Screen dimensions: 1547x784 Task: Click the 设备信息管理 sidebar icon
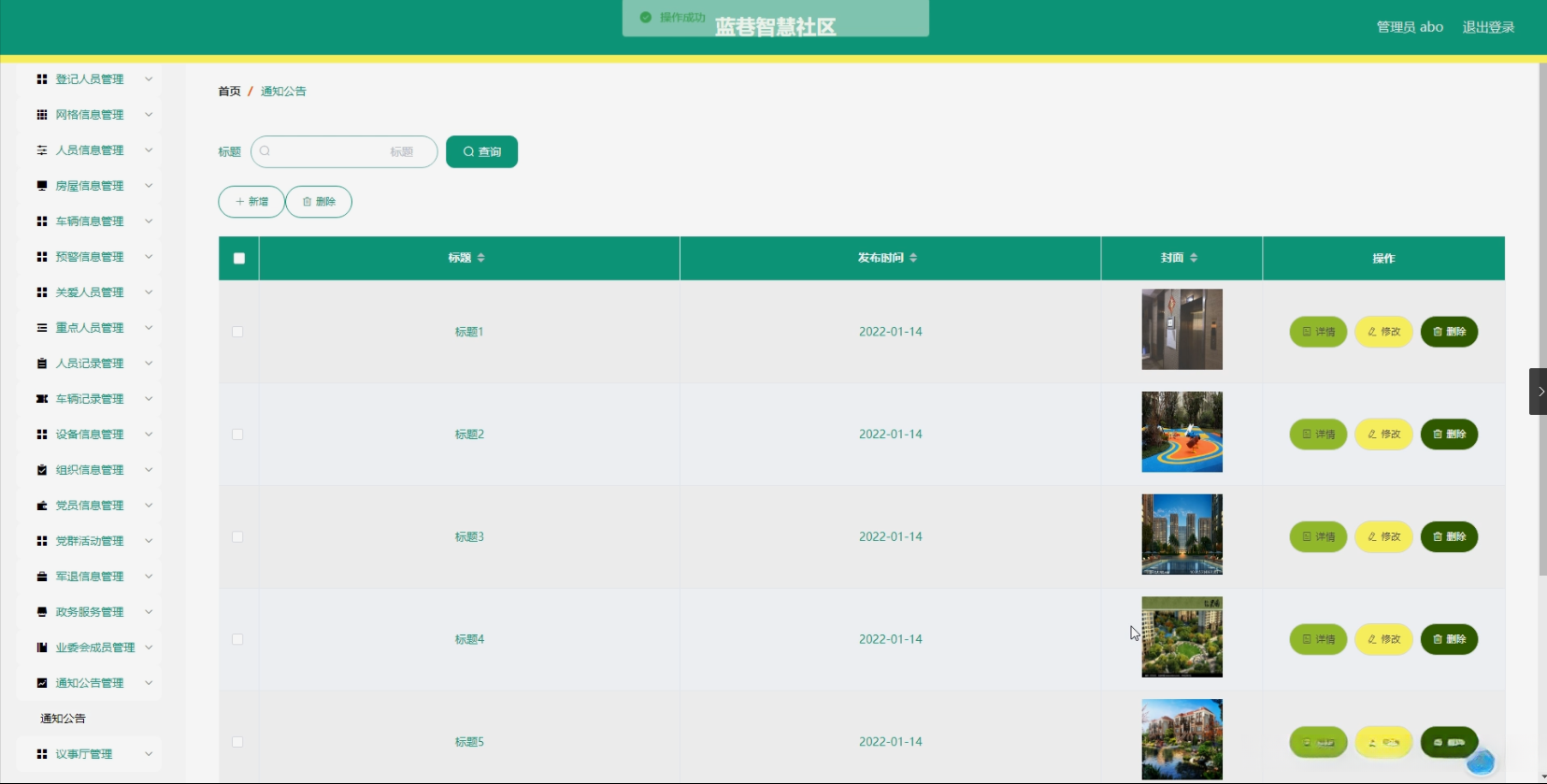(x=42, y=435)
